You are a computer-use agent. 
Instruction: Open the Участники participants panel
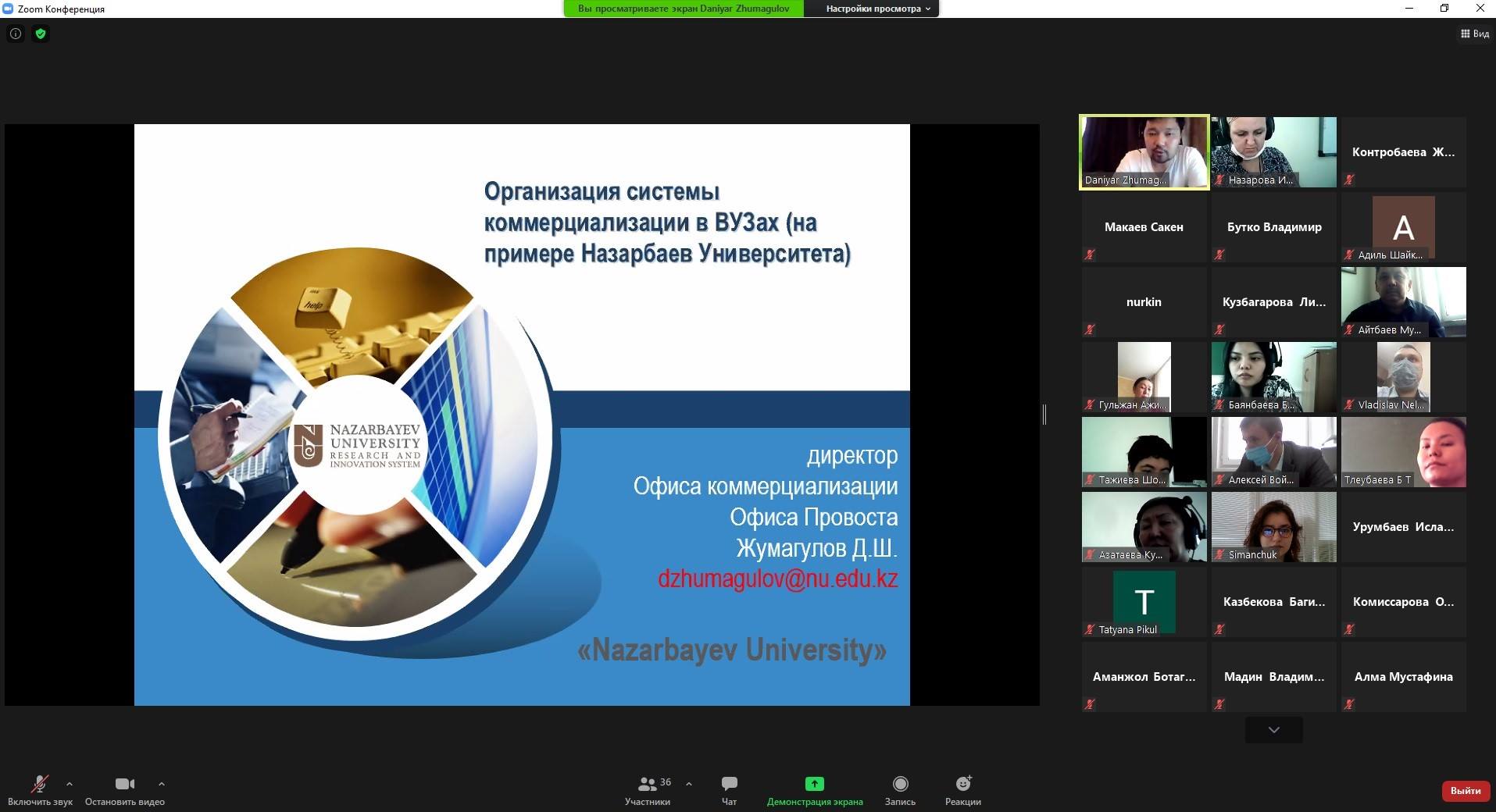[647, 789]
